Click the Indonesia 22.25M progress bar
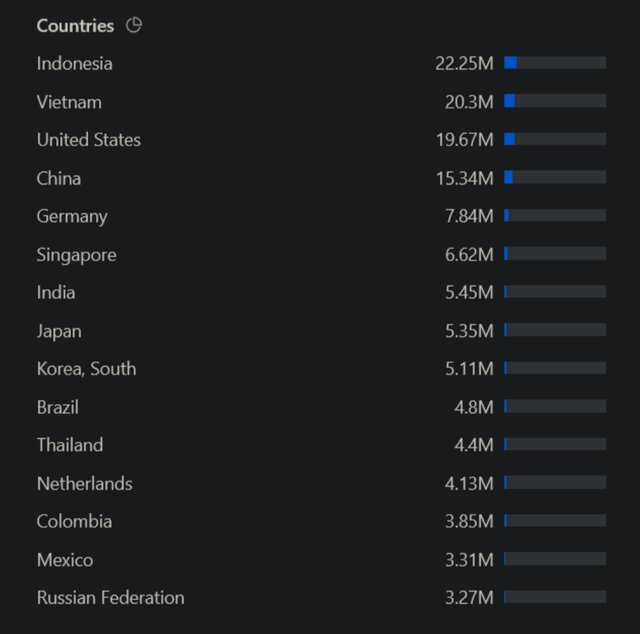The height and width of the screenshot is (634, 640). (x=555, y=63)
